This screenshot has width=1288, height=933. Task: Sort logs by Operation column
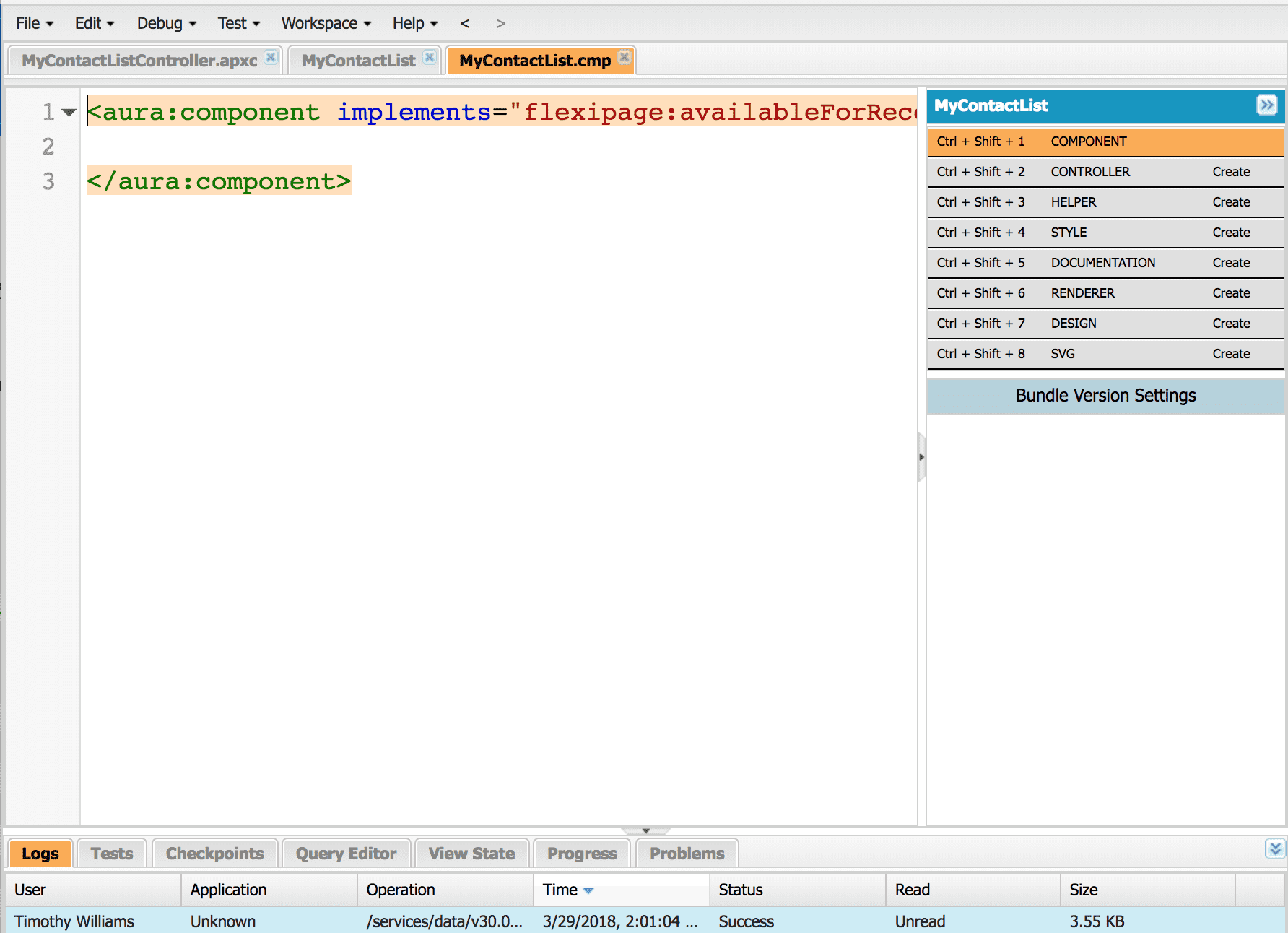(x=445, y=890)
